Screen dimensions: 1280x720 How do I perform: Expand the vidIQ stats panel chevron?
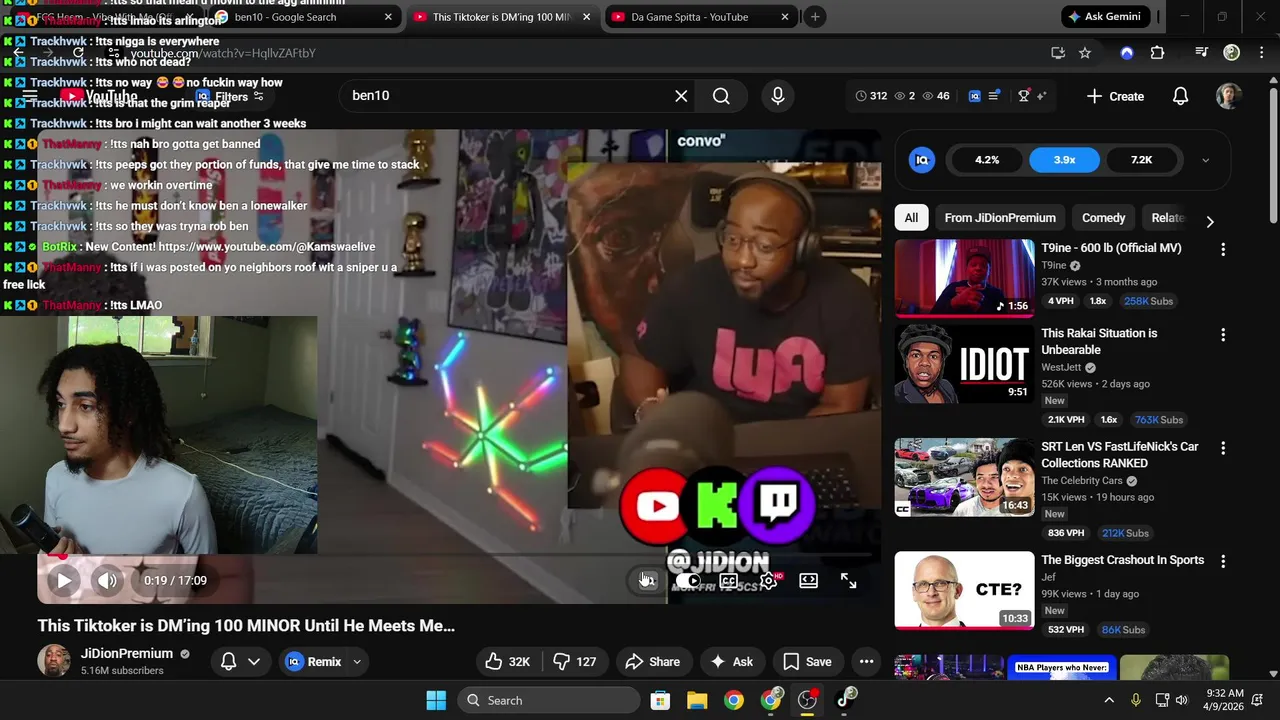tap(1205, 160)
